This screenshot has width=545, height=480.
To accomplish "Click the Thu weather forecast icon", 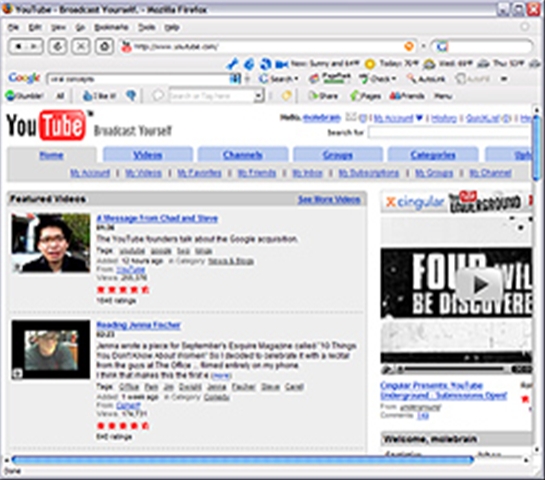I will [x=484, y=64].
